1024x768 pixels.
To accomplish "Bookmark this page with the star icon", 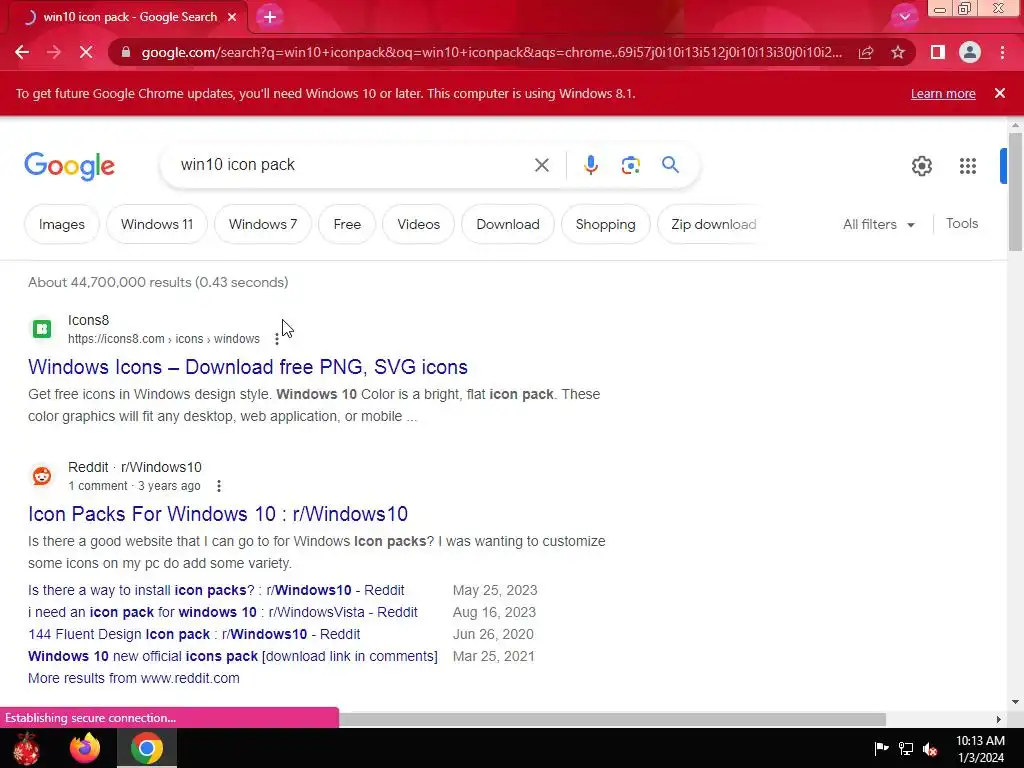I will point(898,52).
